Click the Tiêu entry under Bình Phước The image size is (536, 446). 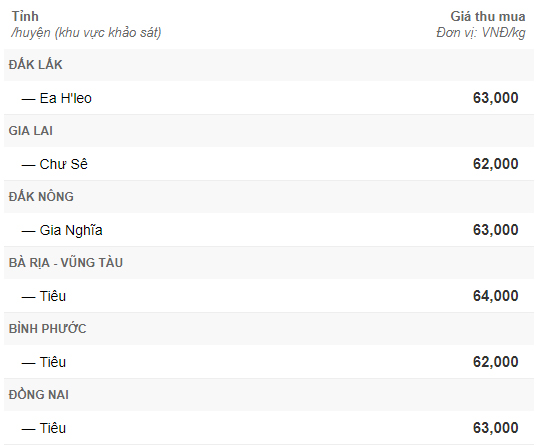pyautogui.click(x=53, y=362)
